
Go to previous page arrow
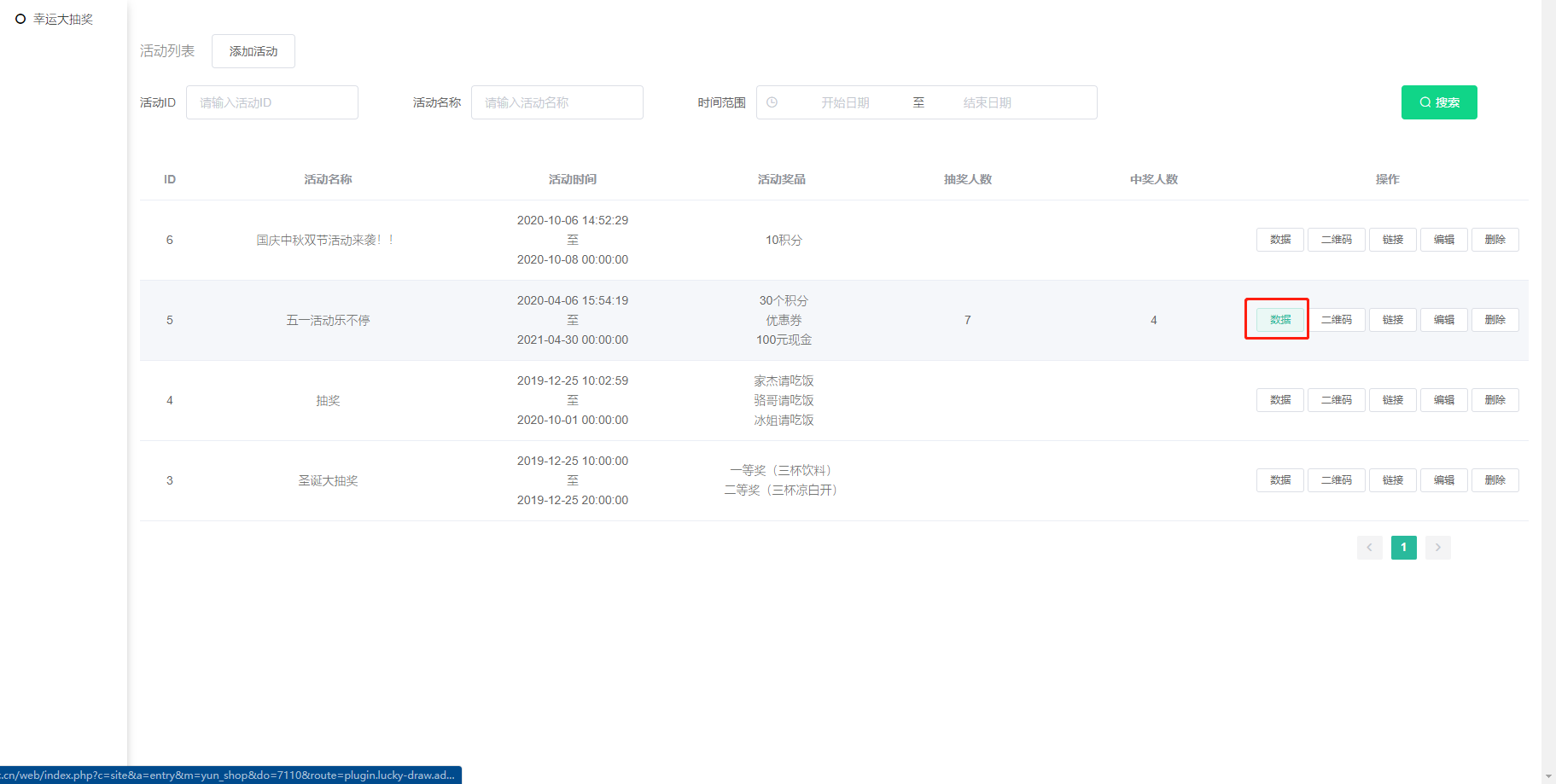point(1370,548)
